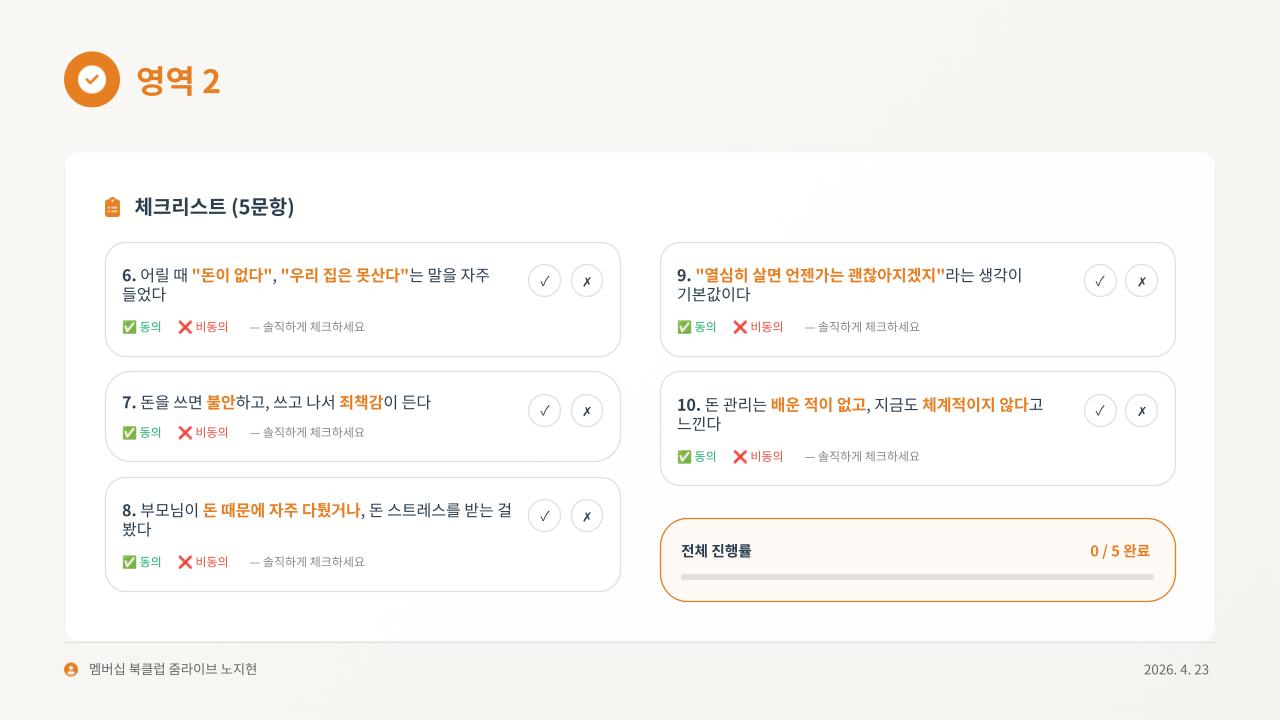
Task: Click the 0 / 5 완료 counter
Action: pyautogui.click(x=1120, y=551)
